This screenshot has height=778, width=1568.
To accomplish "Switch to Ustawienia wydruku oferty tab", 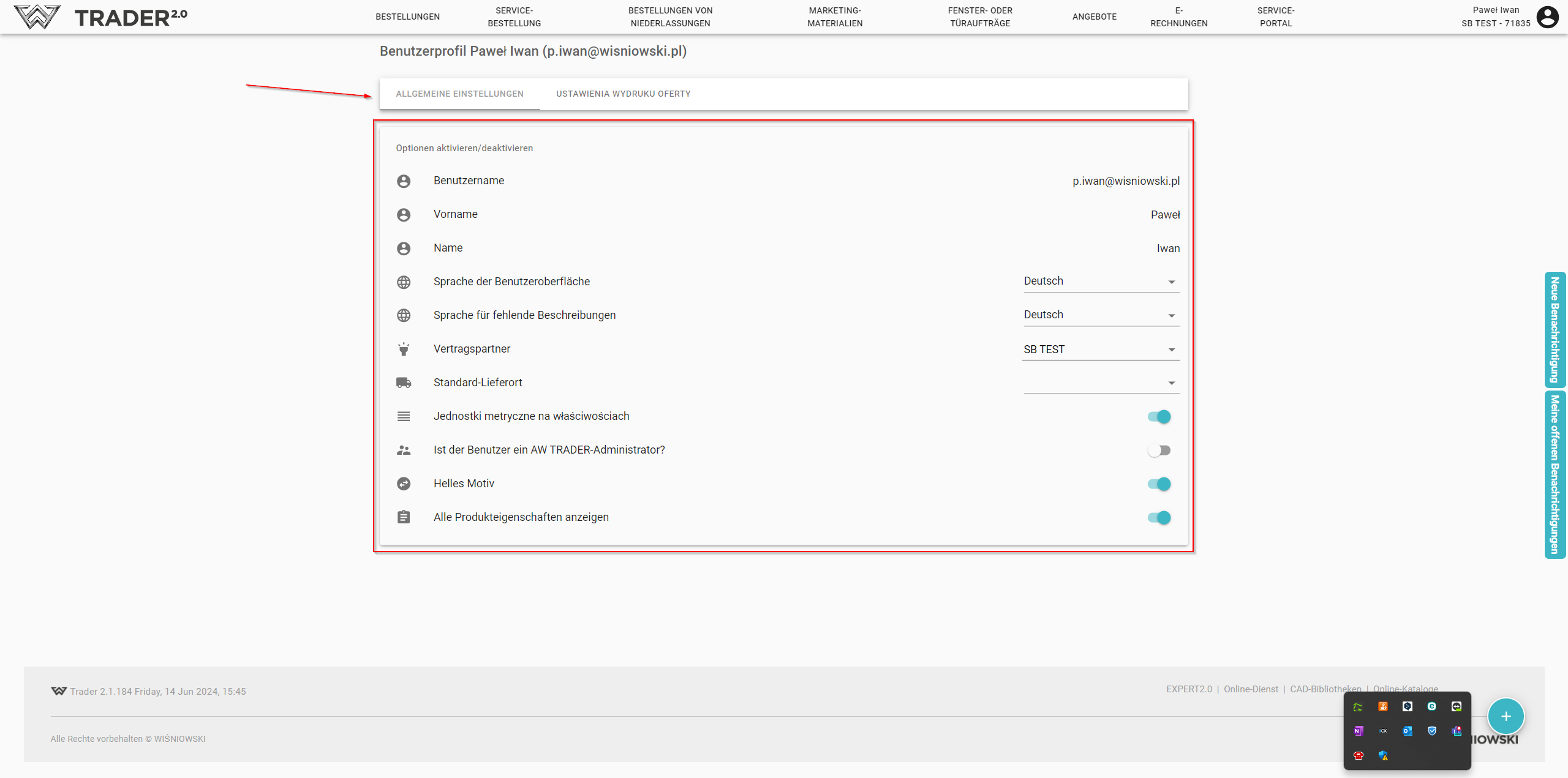I will [x=623, y=94].
